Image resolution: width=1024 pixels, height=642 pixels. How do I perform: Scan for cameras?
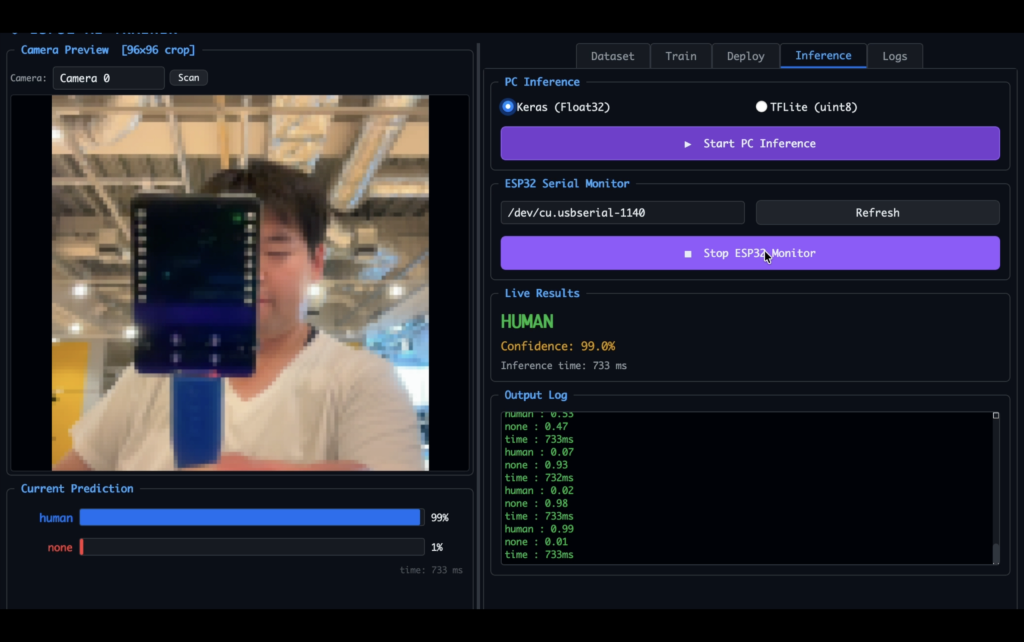(189, 77)
